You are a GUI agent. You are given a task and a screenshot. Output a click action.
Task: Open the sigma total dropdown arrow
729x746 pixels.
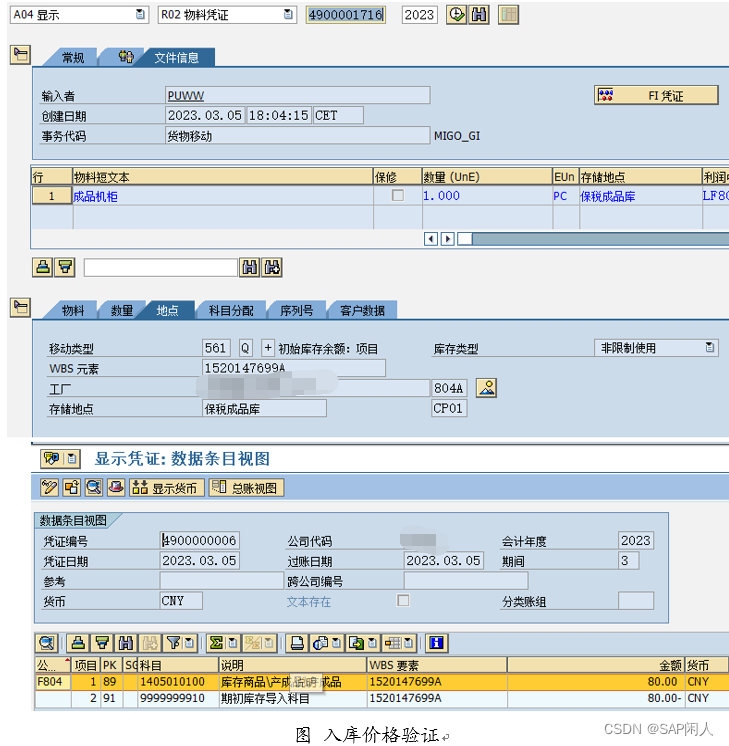point(233,643)
